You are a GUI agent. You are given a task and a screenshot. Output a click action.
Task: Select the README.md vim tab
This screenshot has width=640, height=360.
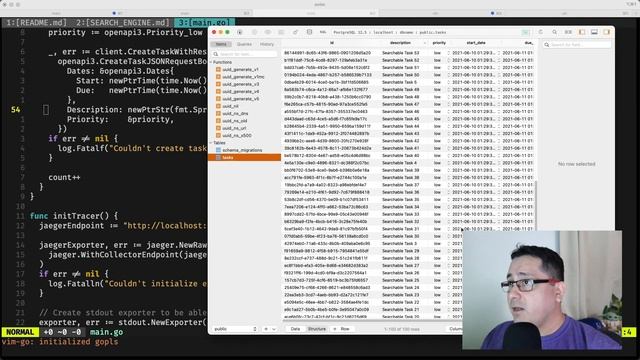click(36, 22)
